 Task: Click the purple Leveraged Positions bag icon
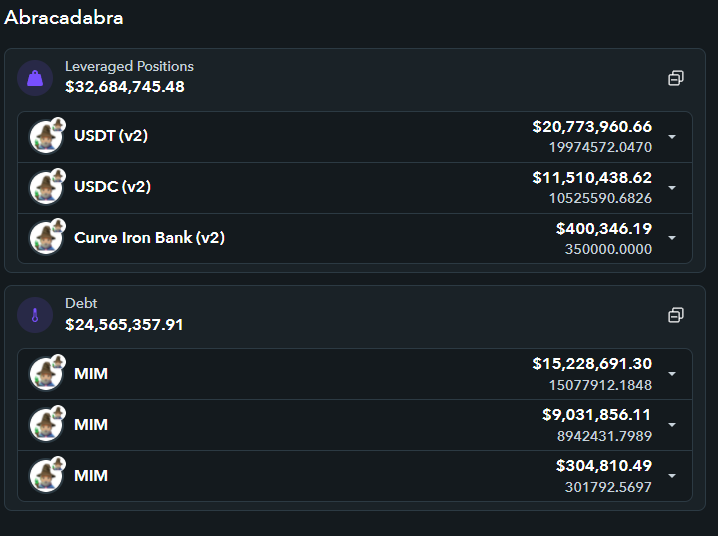tap(35, 78)
